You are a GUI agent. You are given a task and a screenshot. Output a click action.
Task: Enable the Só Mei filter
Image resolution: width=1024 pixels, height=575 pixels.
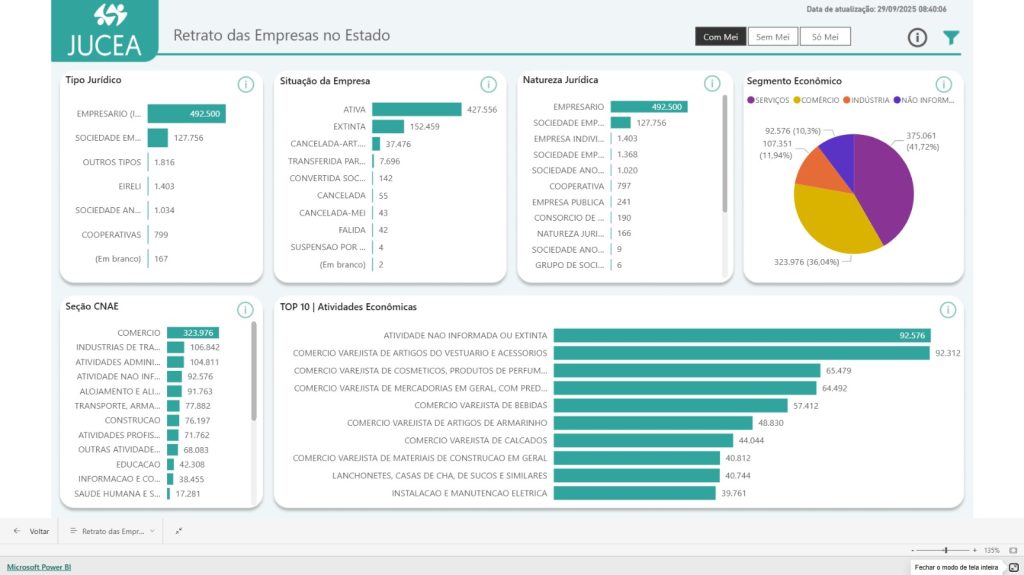click(825, 37)
